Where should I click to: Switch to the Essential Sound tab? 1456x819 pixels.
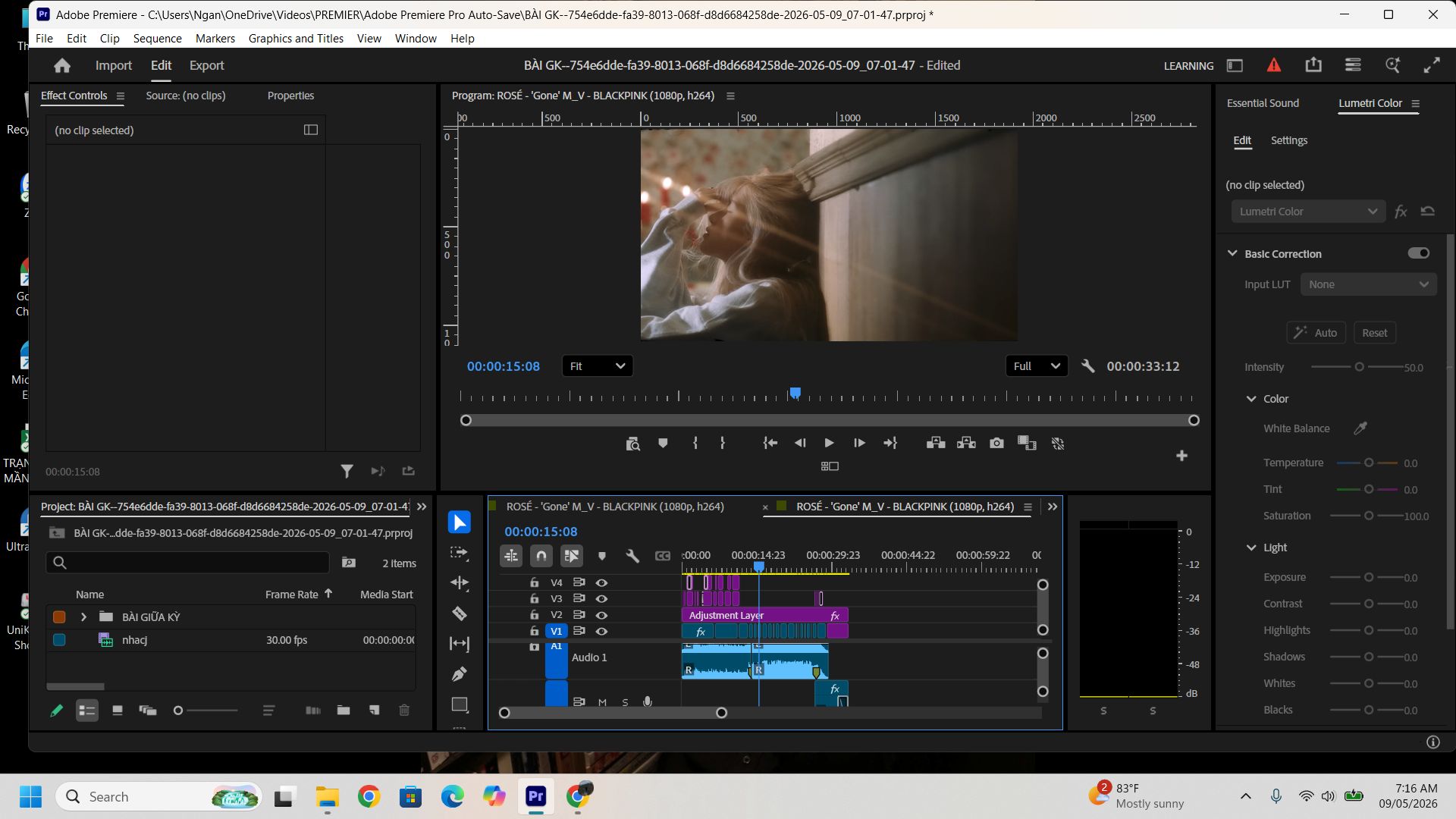coord(1263,103)
